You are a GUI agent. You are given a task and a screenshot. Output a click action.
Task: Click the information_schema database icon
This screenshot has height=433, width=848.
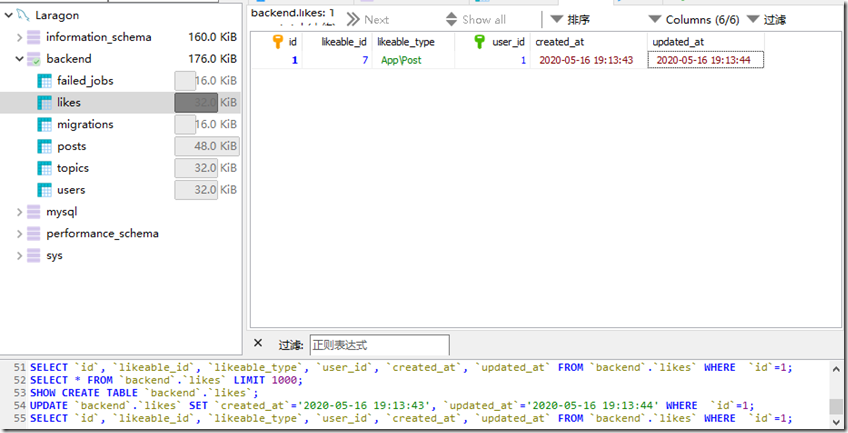tap(34, 37)
